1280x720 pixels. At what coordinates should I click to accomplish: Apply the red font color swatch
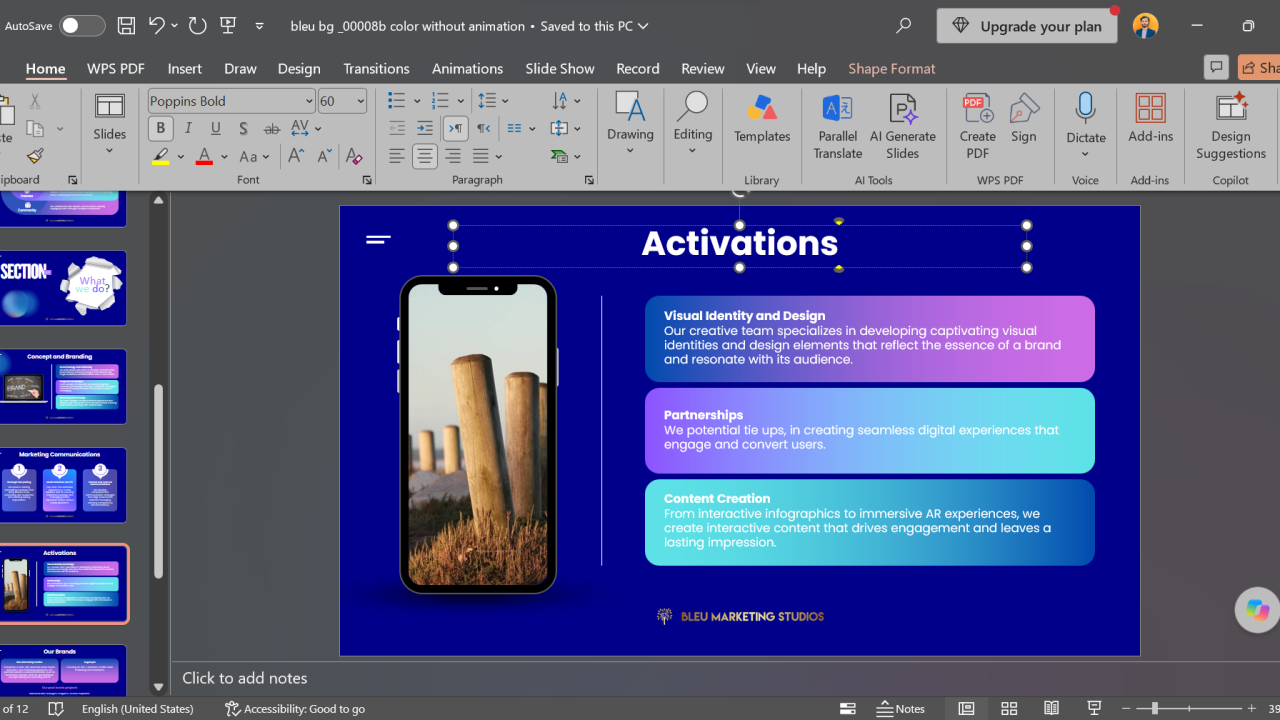click(204, 156)
